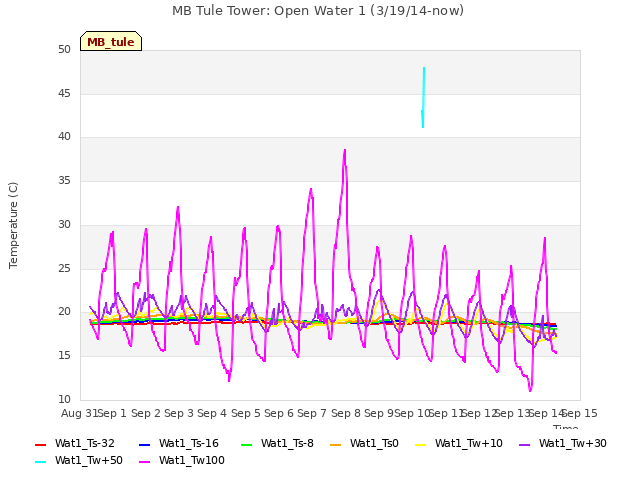Click the cyan Wat1_Tw+50 spike on Sep 10
The height and width of the screenshot is (480, 640).
click(x=423, y=97)
